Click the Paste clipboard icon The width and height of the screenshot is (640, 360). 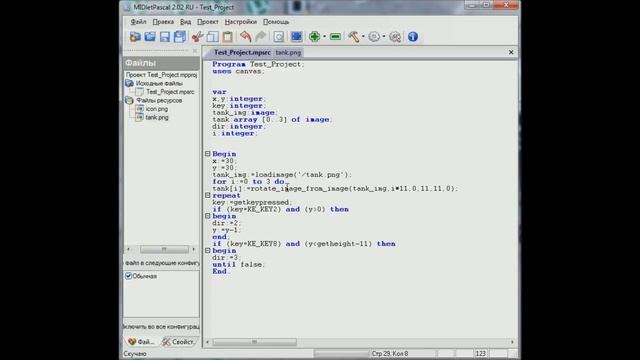tap(227, 37)
